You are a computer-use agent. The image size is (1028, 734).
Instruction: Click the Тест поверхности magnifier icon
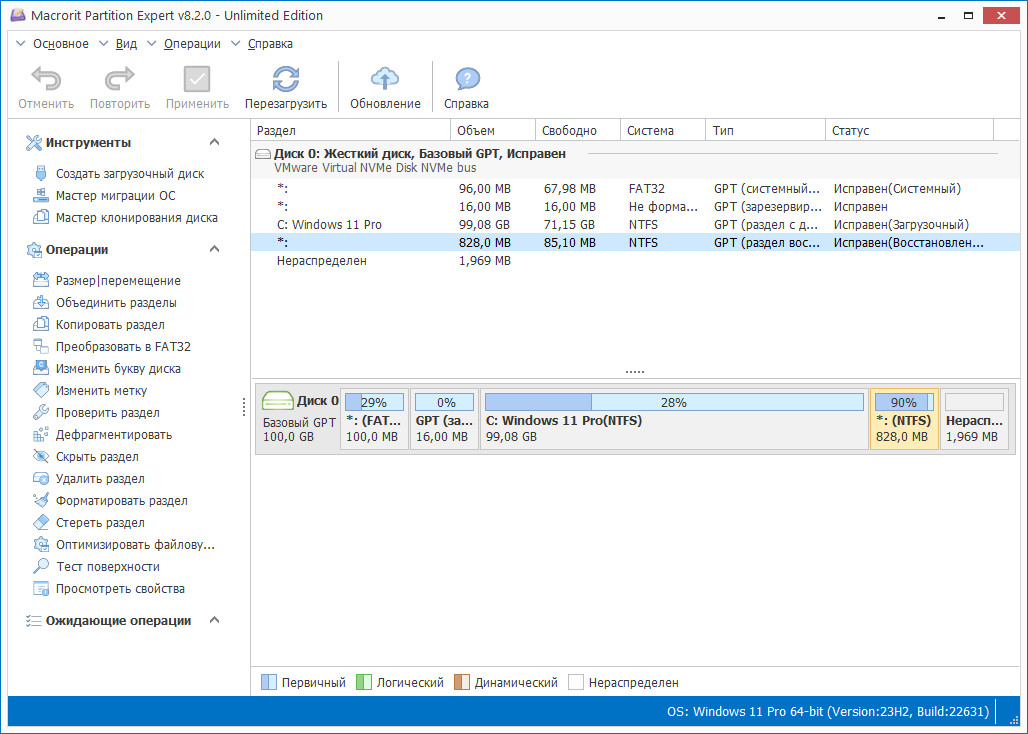tap(41, 567)
